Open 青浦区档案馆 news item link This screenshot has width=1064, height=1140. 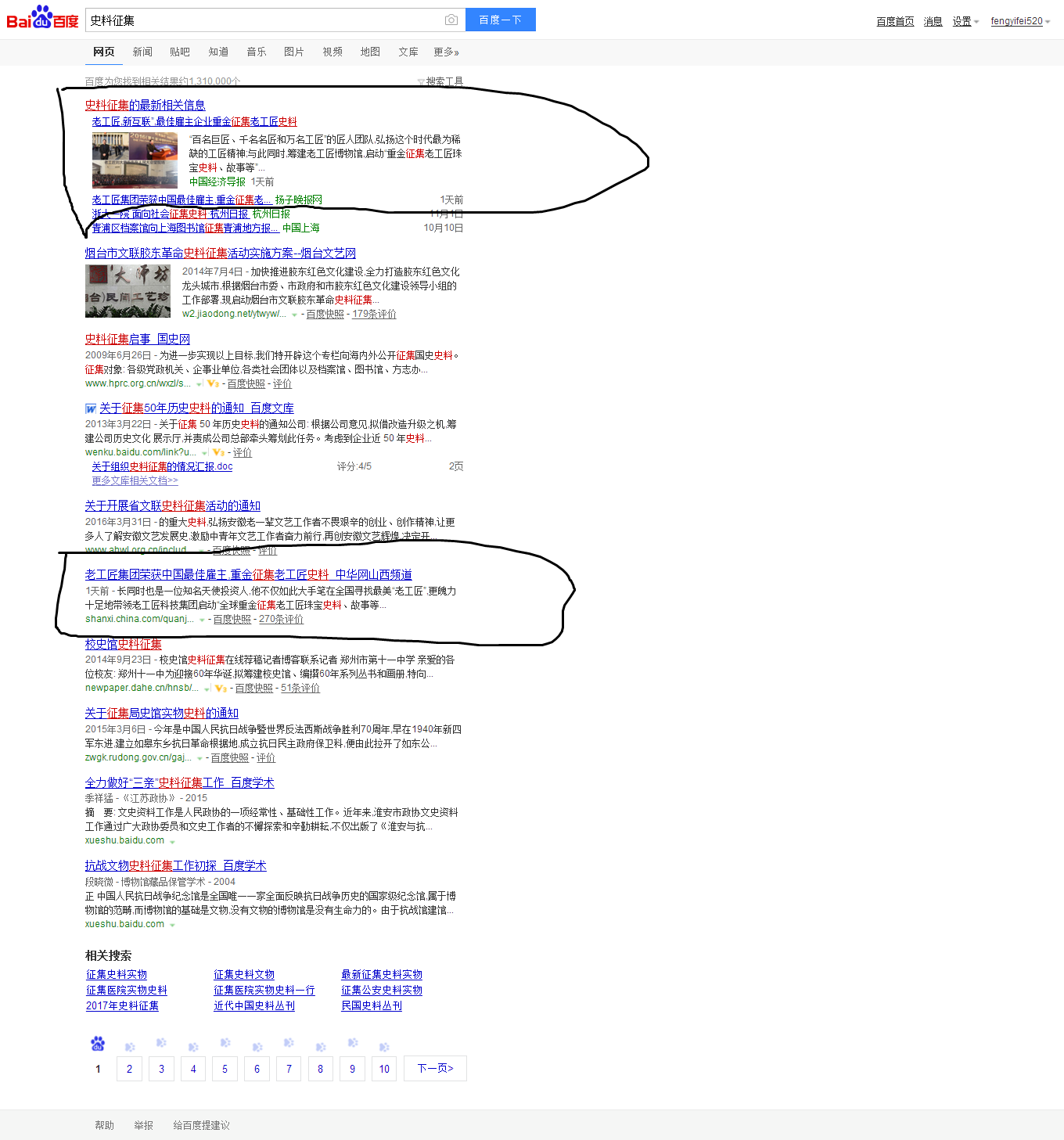click(x=185, y=228)
